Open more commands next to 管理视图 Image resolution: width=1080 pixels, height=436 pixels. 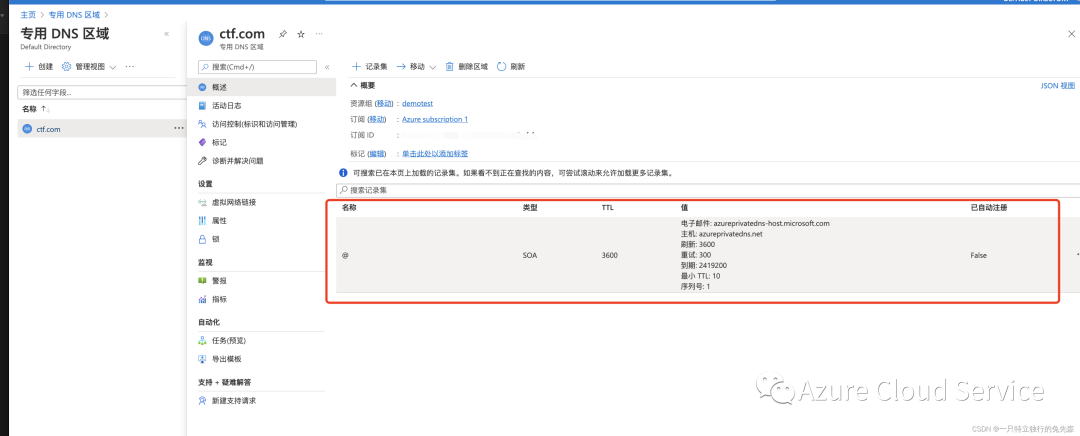click(129, 67)
